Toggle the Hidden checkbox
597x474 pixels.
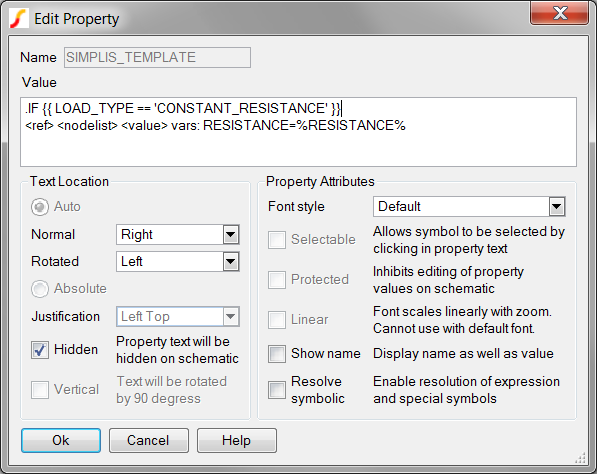point(40,350)
